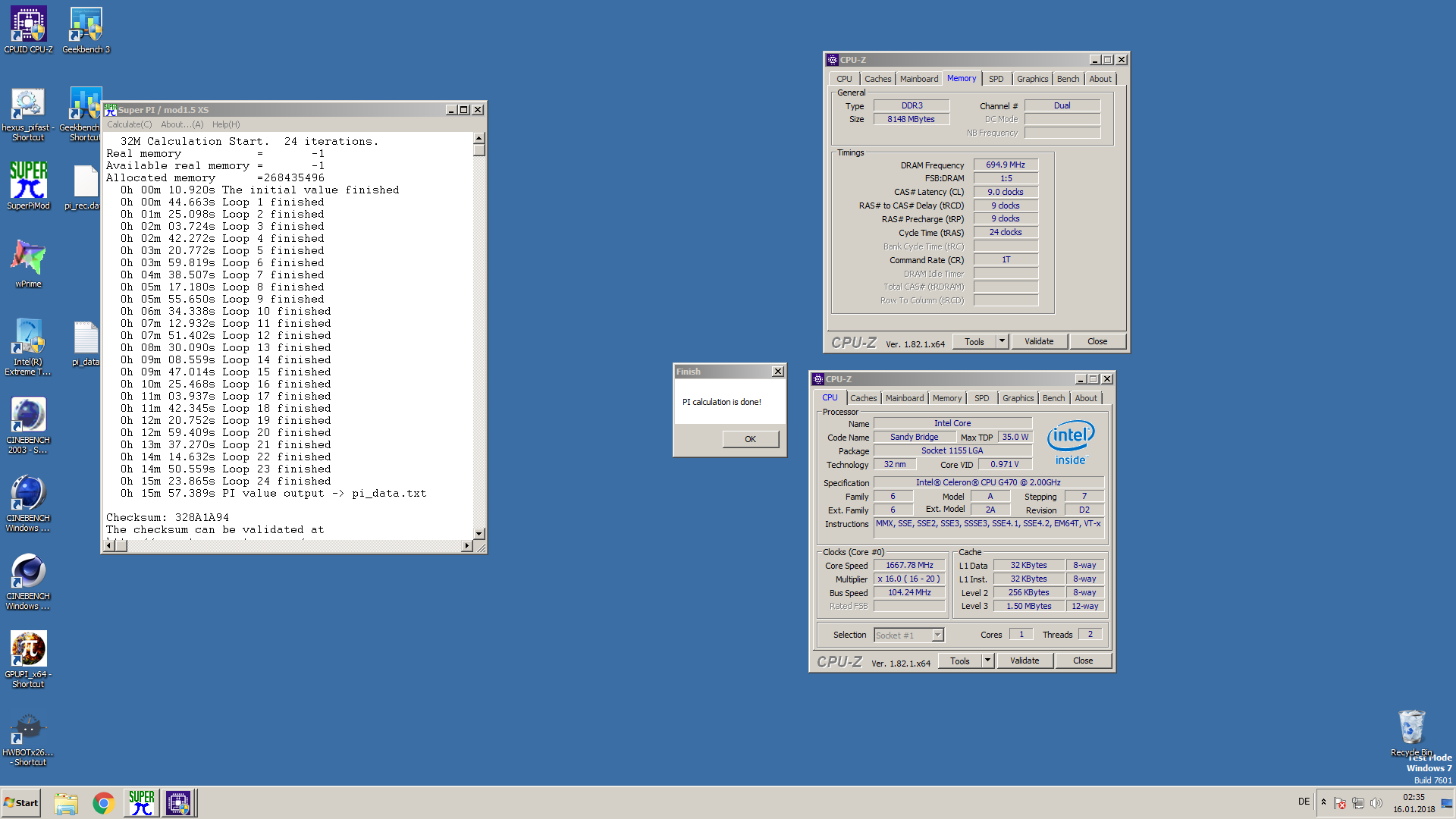Open the Calculate(C) menu in Super PI
1456x819 pixels.
129,124
